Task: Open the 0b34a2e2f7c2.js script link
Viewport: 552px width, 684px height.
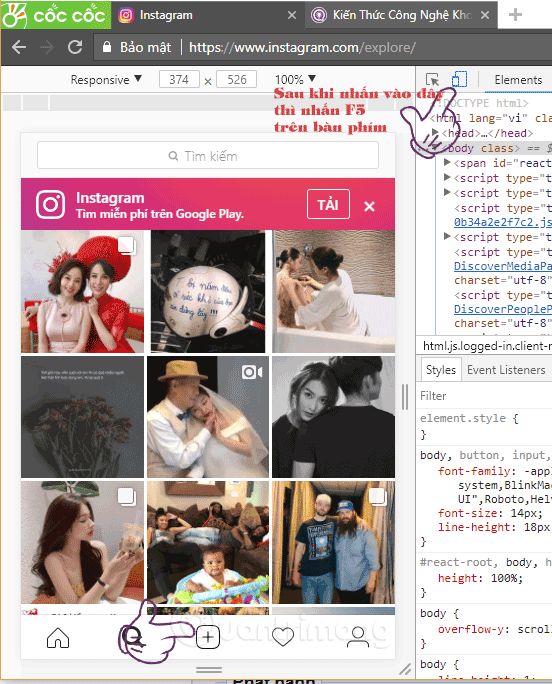Action: tap(502, 222)
